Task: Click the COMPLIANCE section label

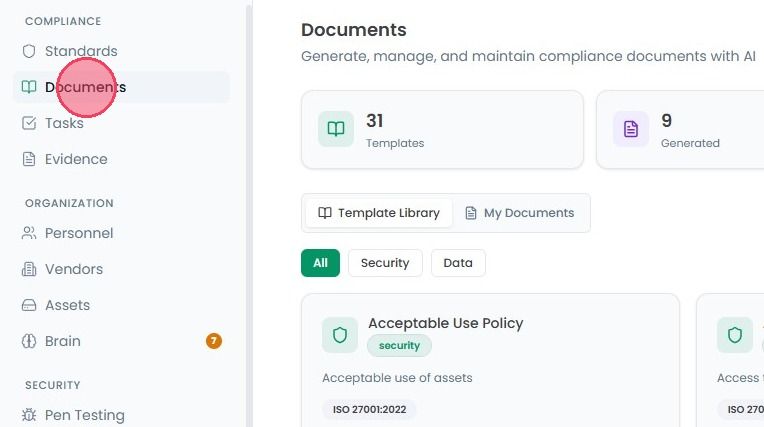Action: pos(63,21)
